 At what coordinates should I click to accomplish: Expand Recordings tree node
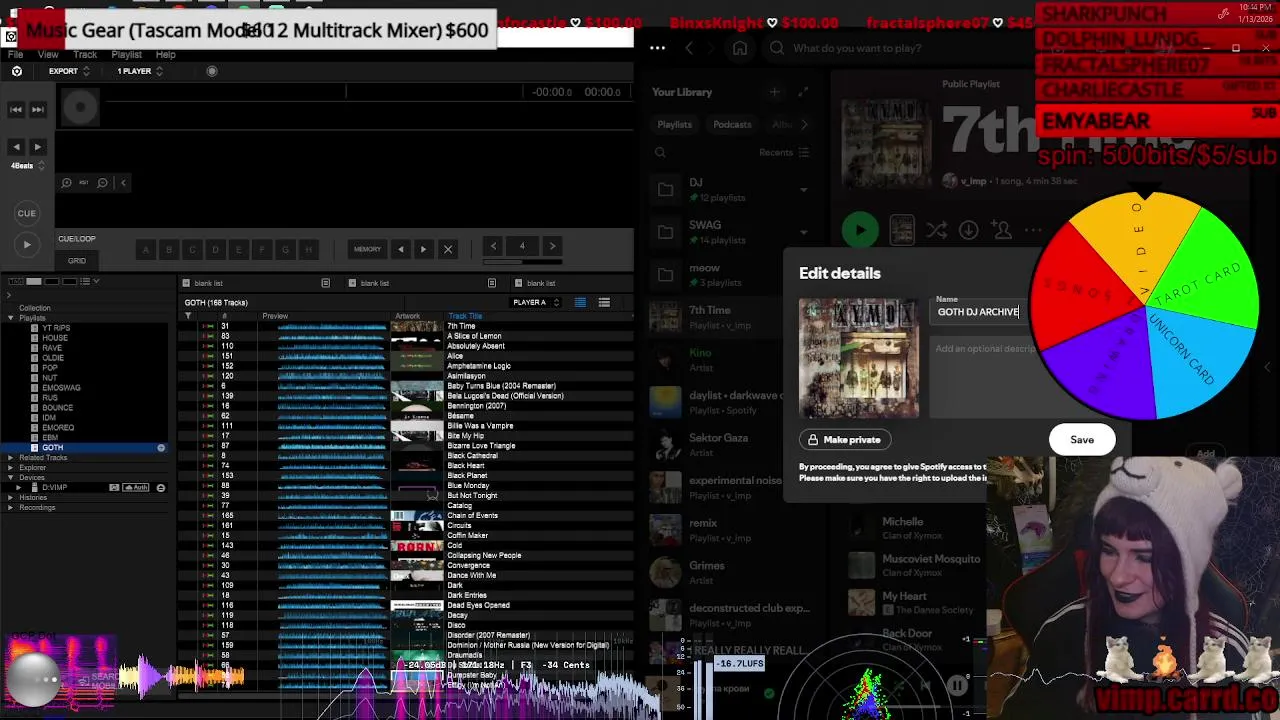[11, 508]
